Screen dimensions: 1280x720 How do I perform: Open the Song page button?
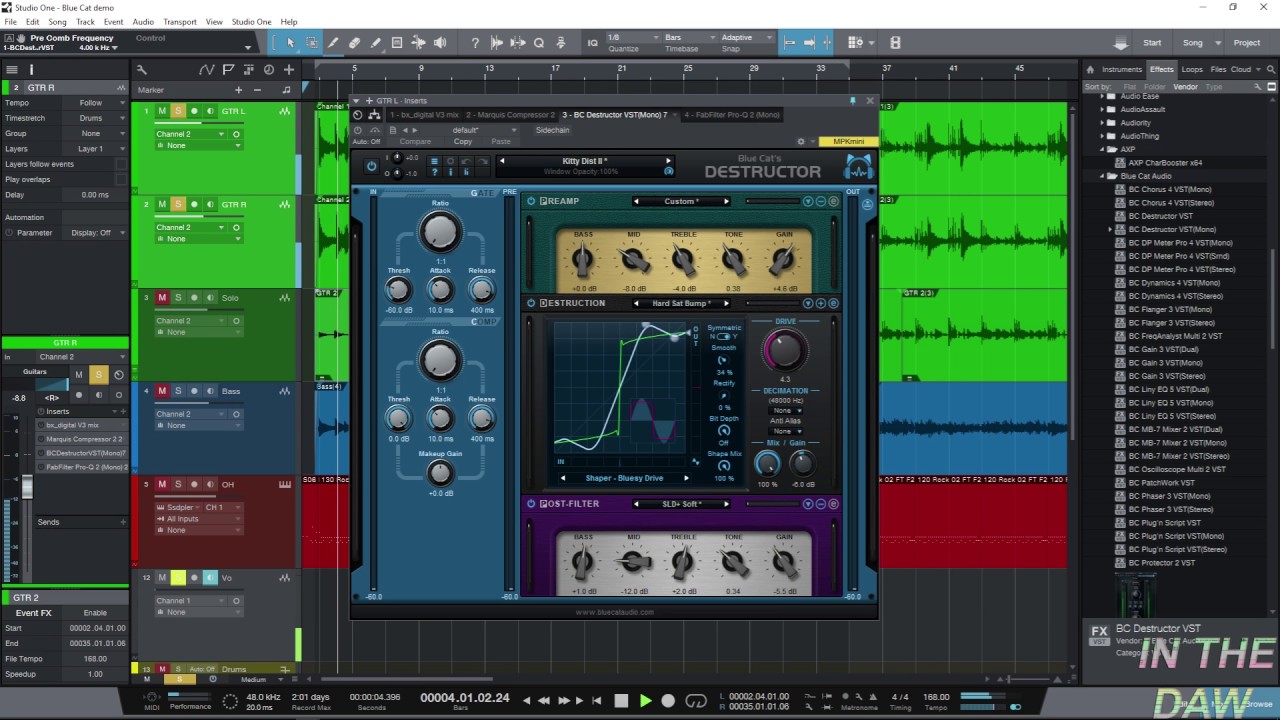point(1193,43)
